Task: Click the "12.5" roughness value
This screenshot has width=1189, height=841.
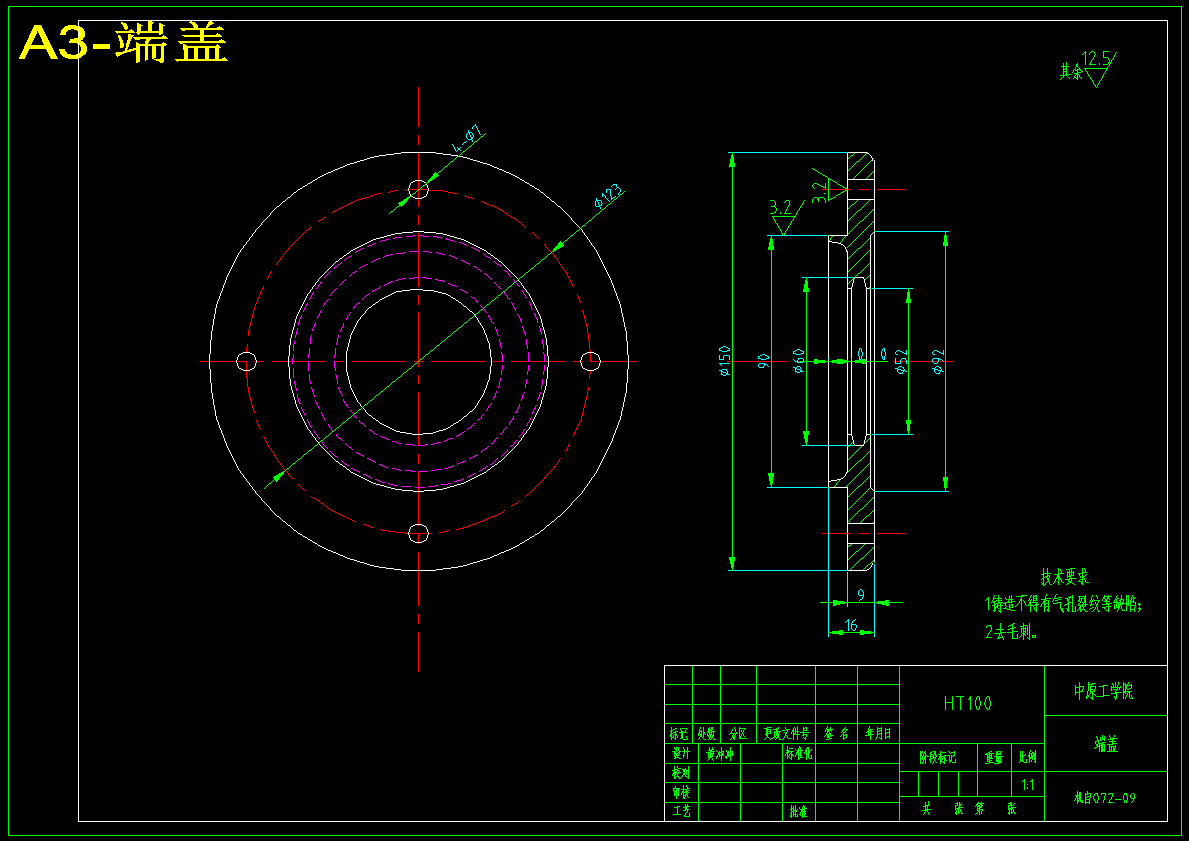Action: [1095, 58]
